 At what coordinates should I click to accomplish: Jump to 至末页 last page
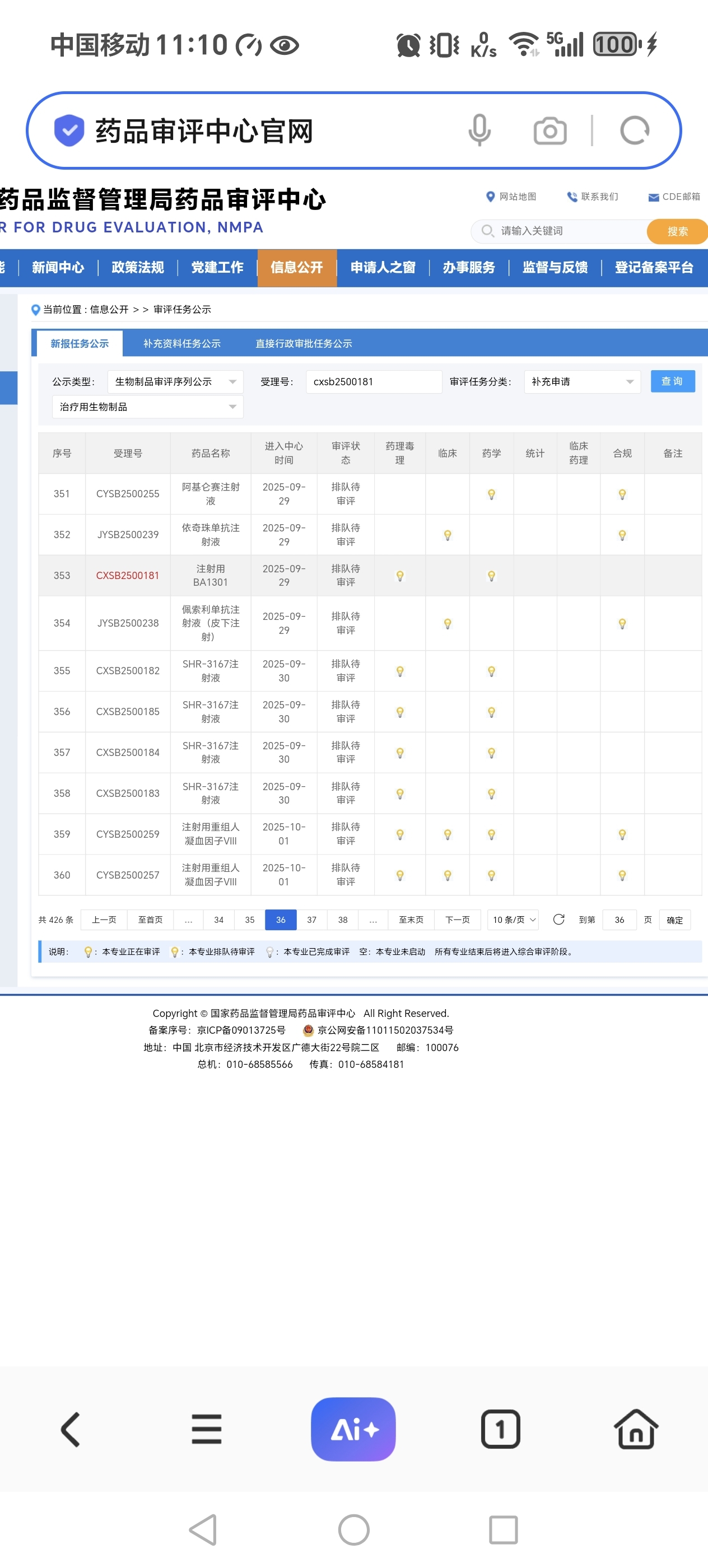(411, 919)
